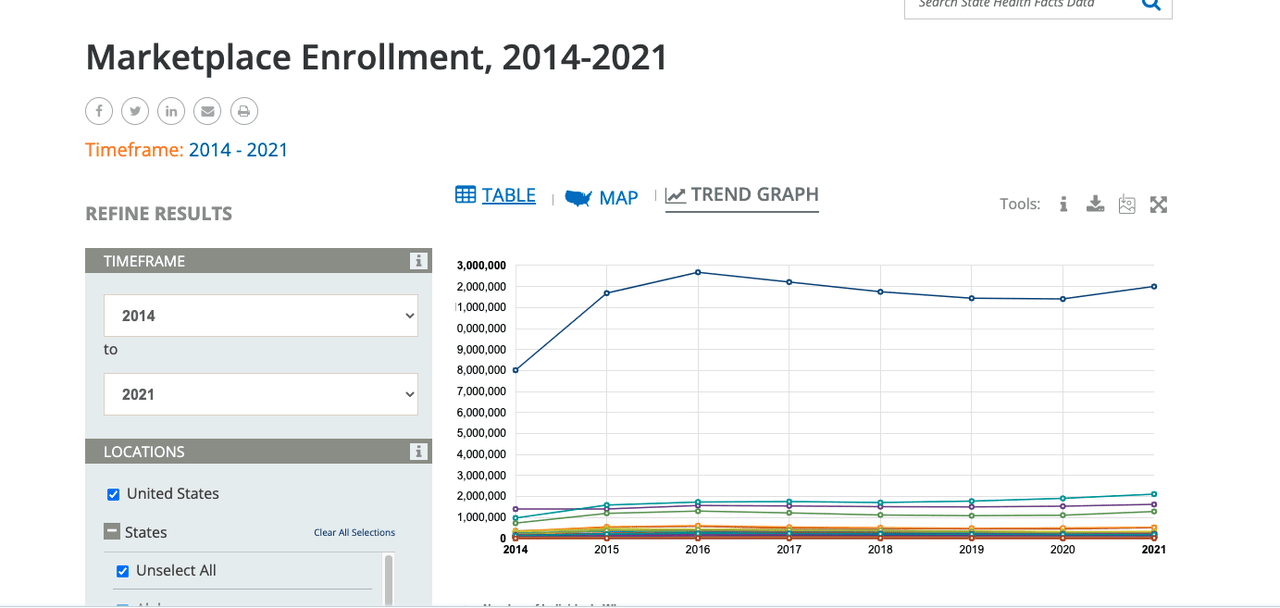Print page using printer icon

coord(244,111)
